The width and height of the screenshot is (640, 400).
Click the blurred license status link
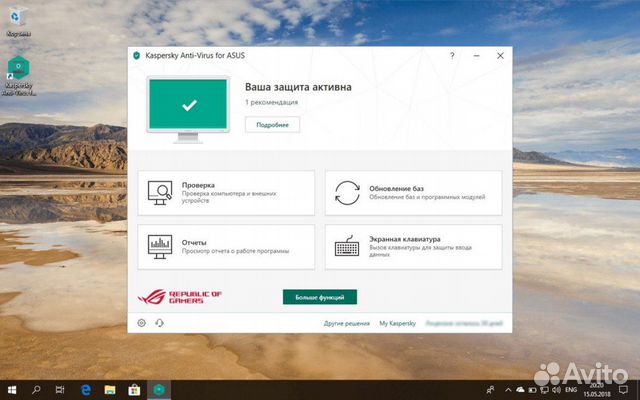[464, 323]
